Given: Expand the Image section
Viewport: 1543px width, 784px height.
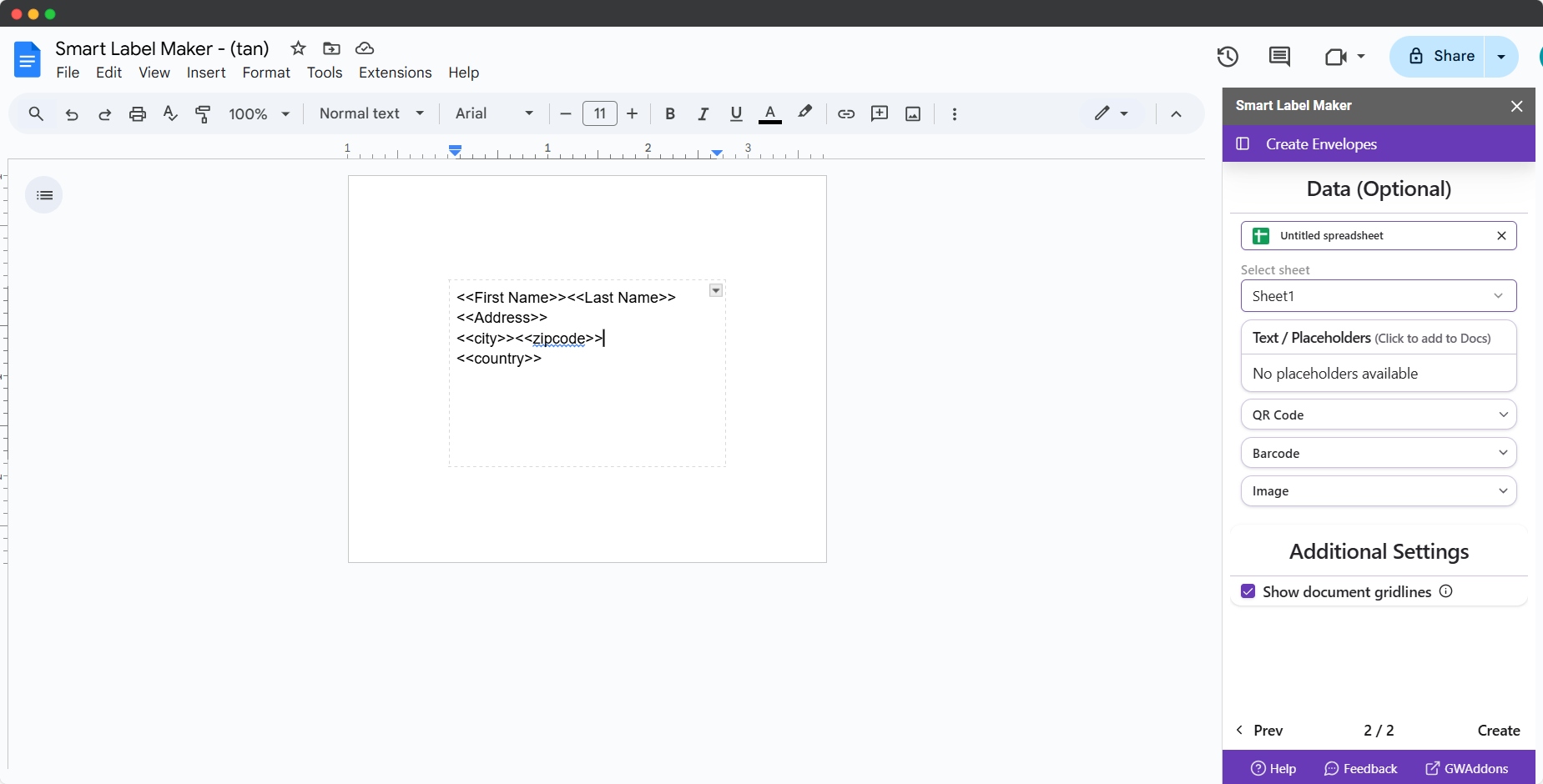Looking at the screenshot, I should click(1379, 491).
